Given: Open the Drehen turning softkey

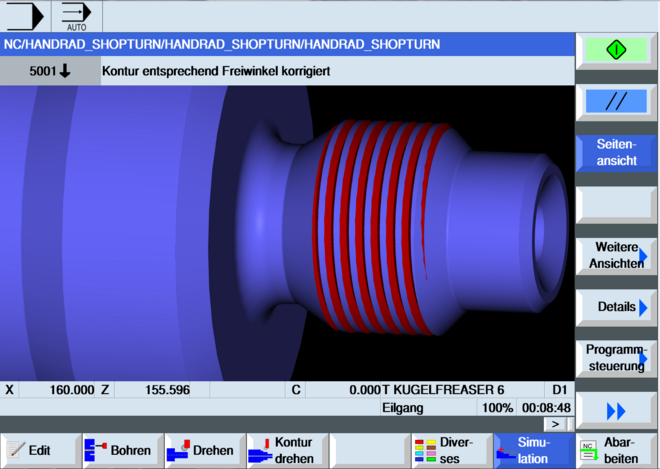Looking at the screenshot, I should click(x=203, y=450).
